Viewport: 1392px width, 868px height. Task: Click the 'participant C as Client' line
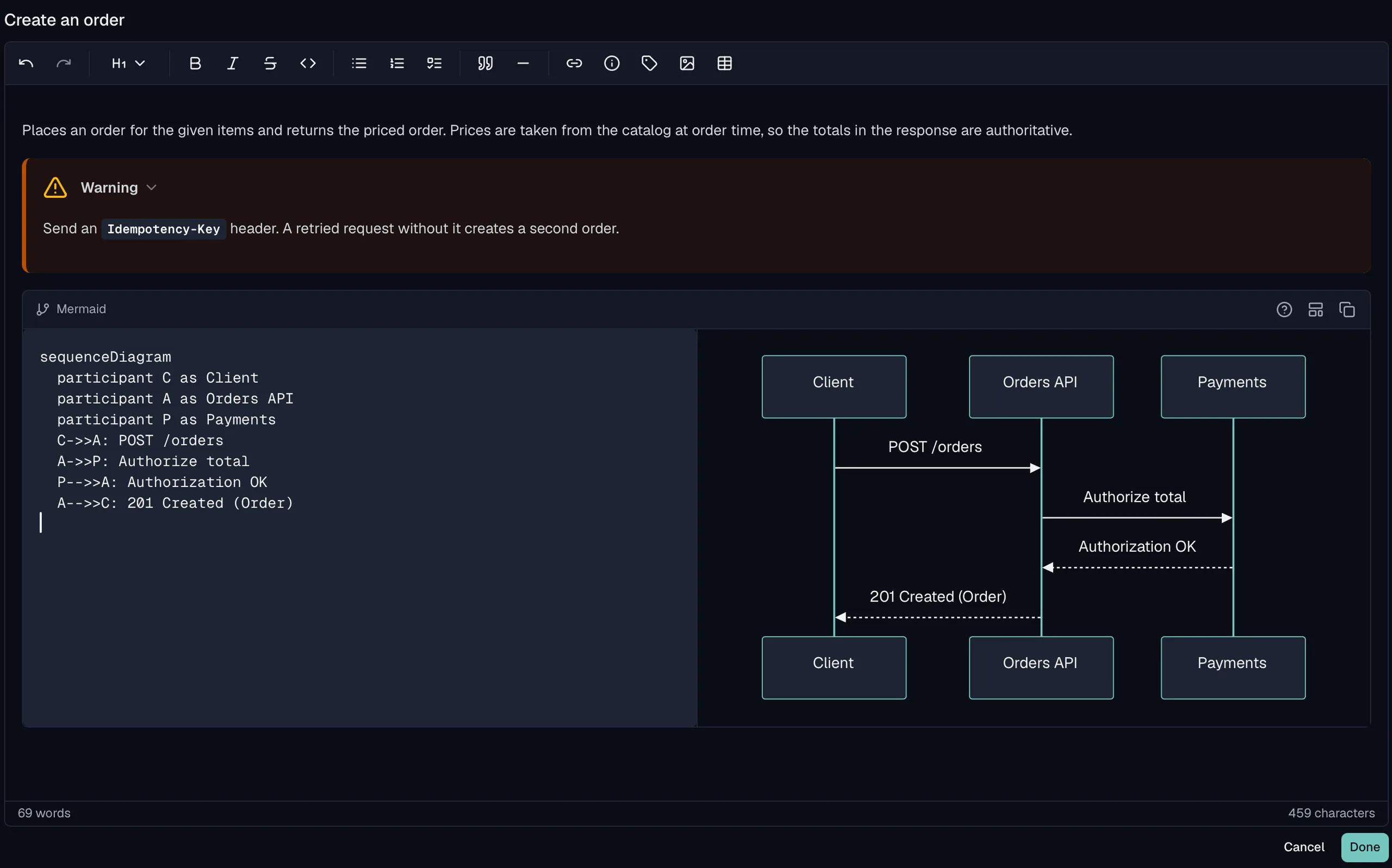pos(158,378)
